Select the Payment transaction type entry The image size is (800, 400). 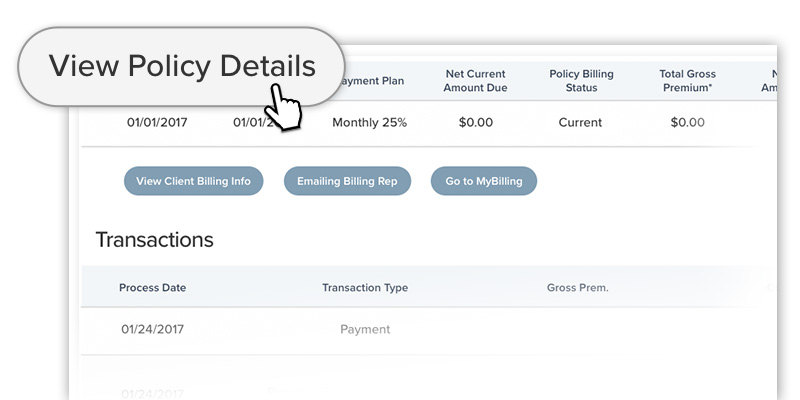pyautogui.click(x=365, y=329)
